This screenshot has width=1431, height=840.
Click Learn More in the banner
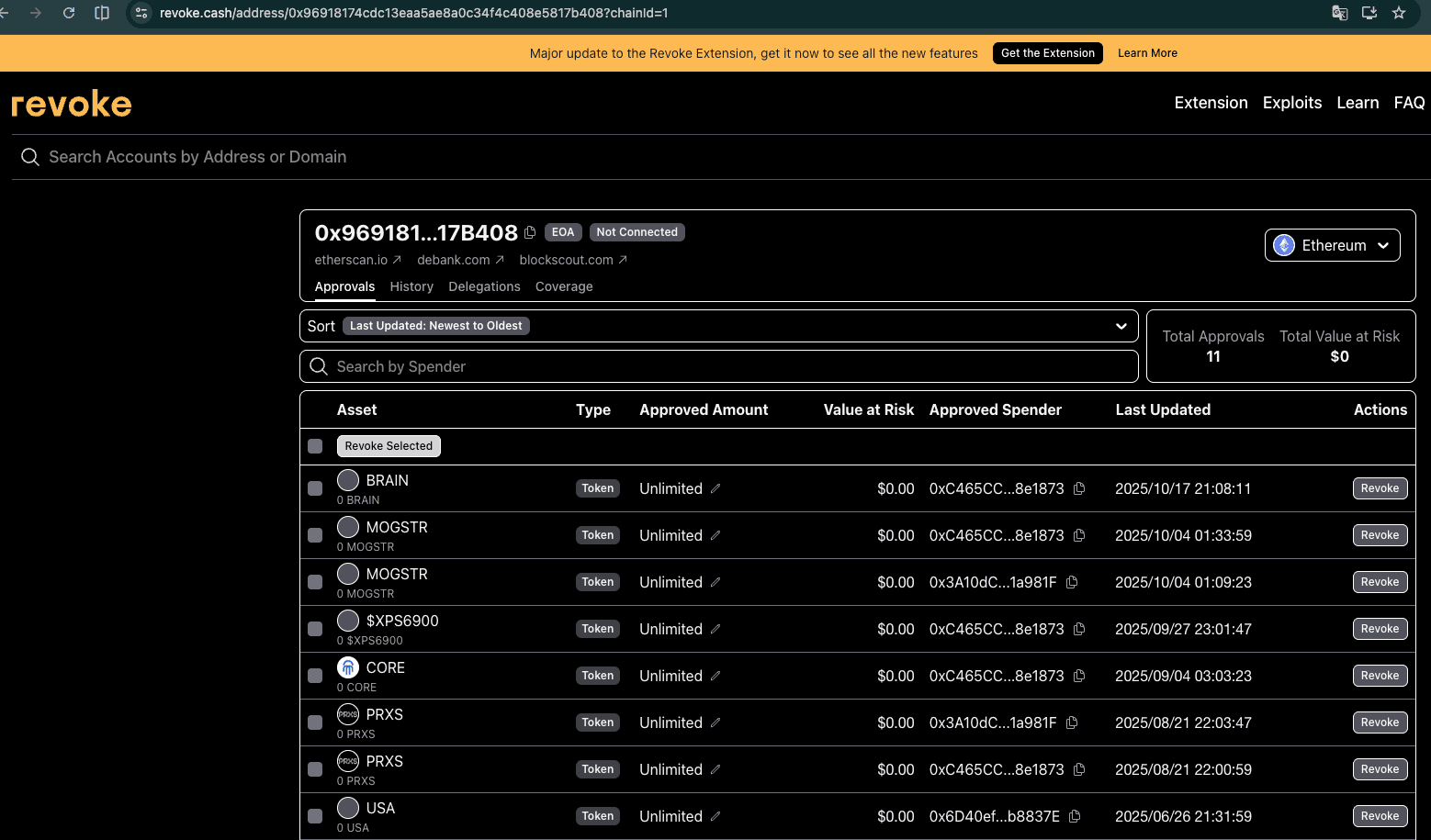point(1147,53)
